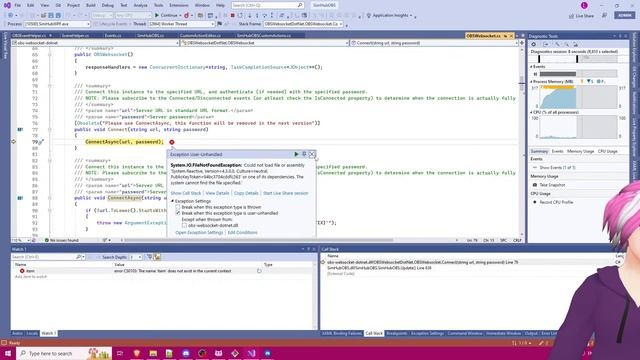Screen dimensions: 640x360
Task: Switch to the SimHubOBS.cs editor tab
Action: [150, 36]
